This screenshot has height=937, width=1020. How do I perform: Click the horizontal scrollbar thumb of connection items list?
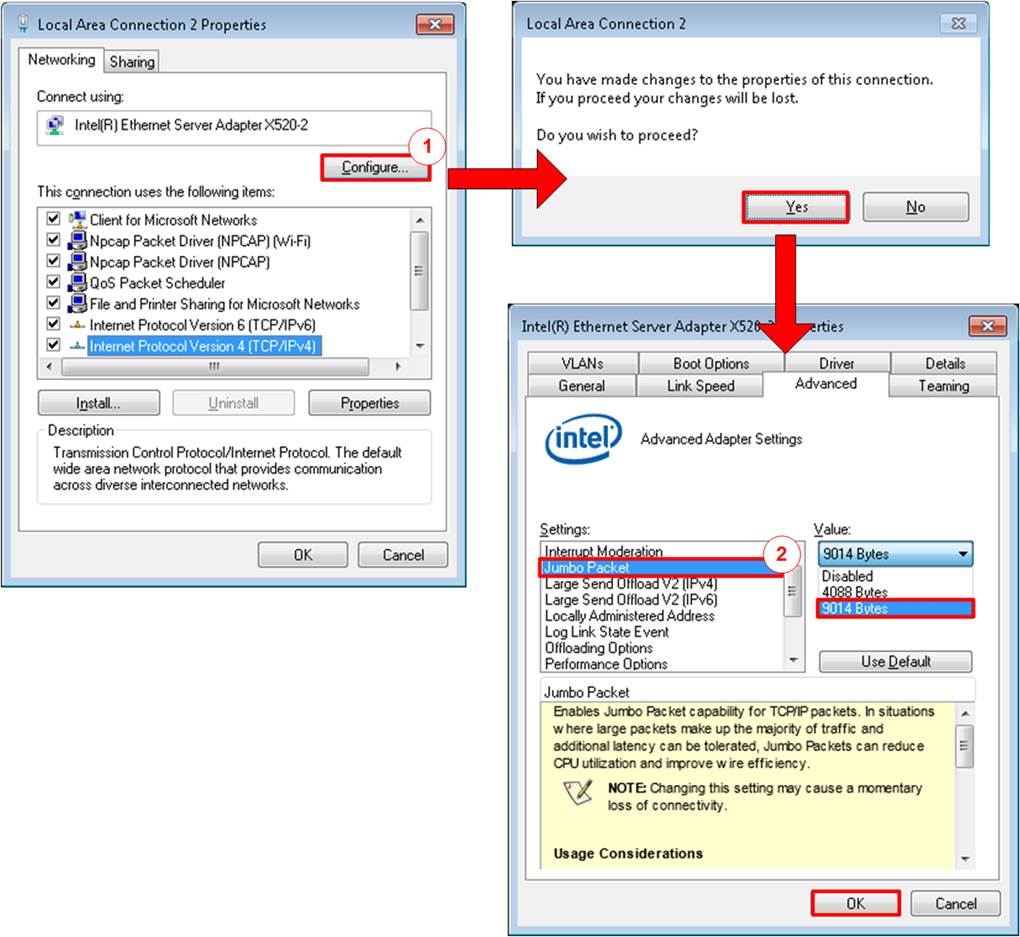(x=215, y=366)
